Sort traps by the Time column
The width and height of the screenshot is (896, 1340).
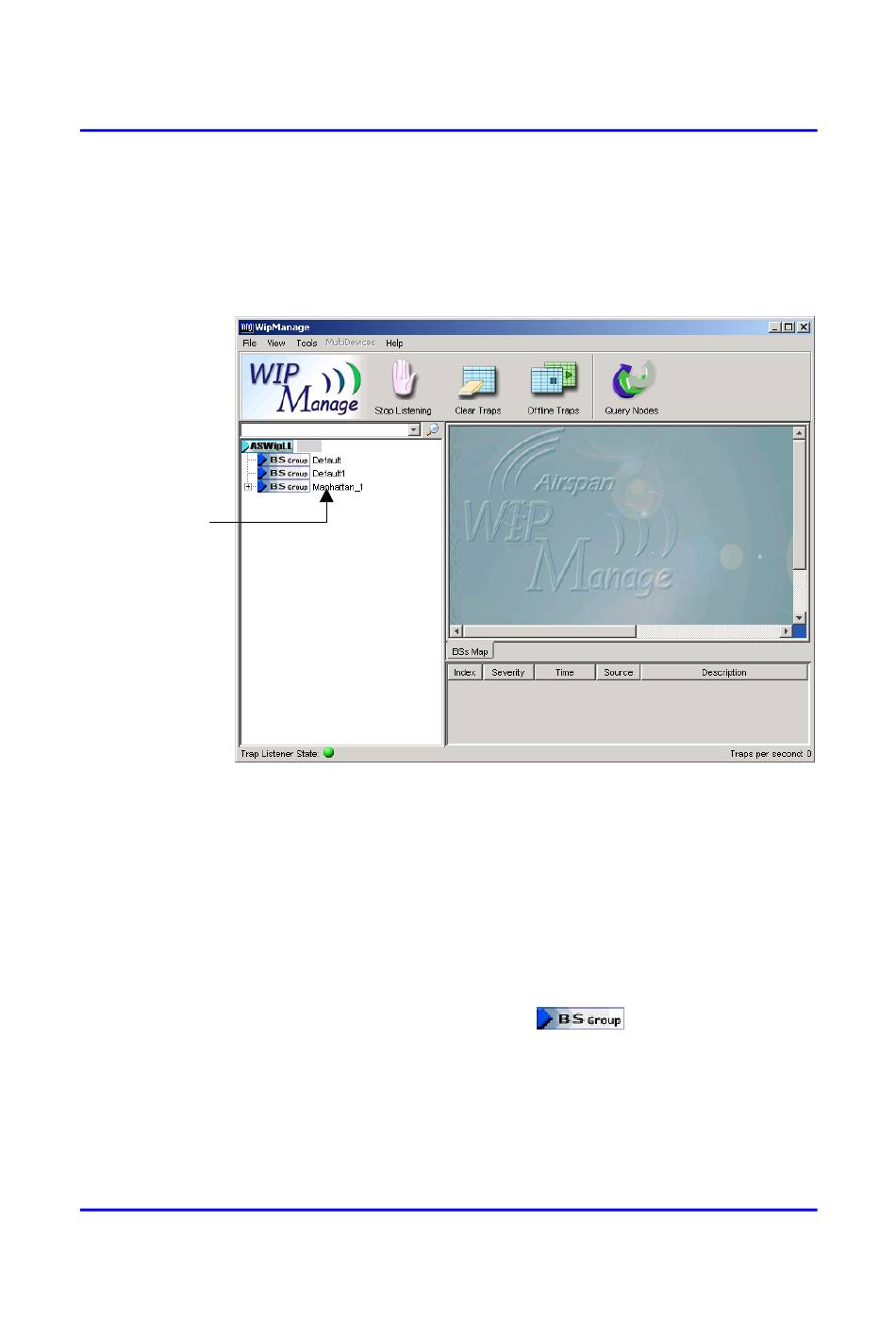click(x=564, y=673)
